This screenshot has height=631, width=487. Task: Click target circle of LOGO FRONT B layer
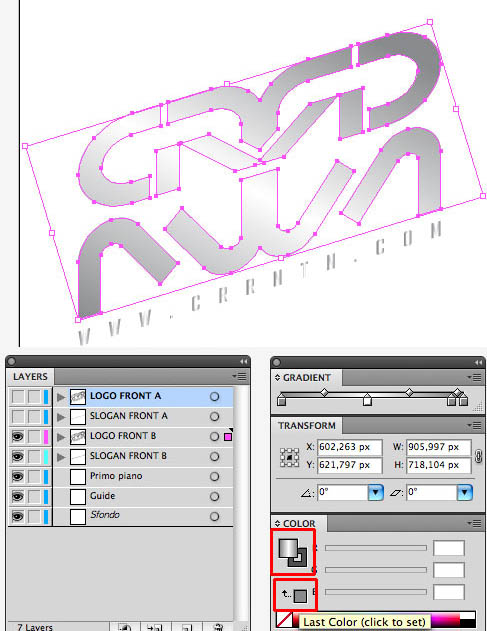pos(215,437)
